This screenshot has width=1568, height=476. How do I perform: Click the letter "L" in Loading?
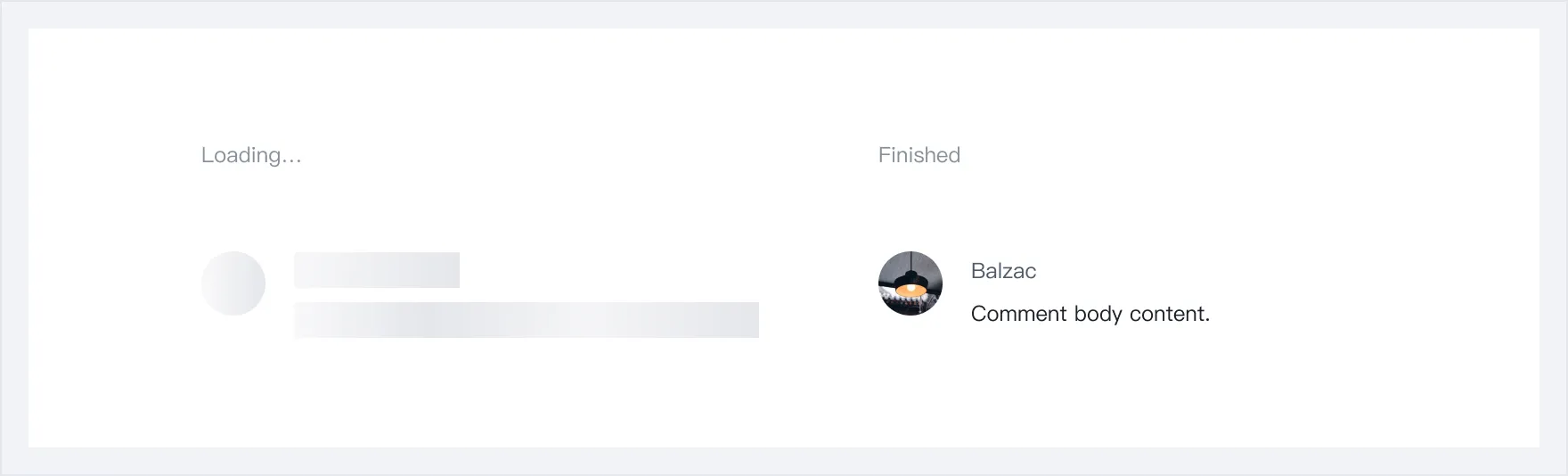[207, 155]
